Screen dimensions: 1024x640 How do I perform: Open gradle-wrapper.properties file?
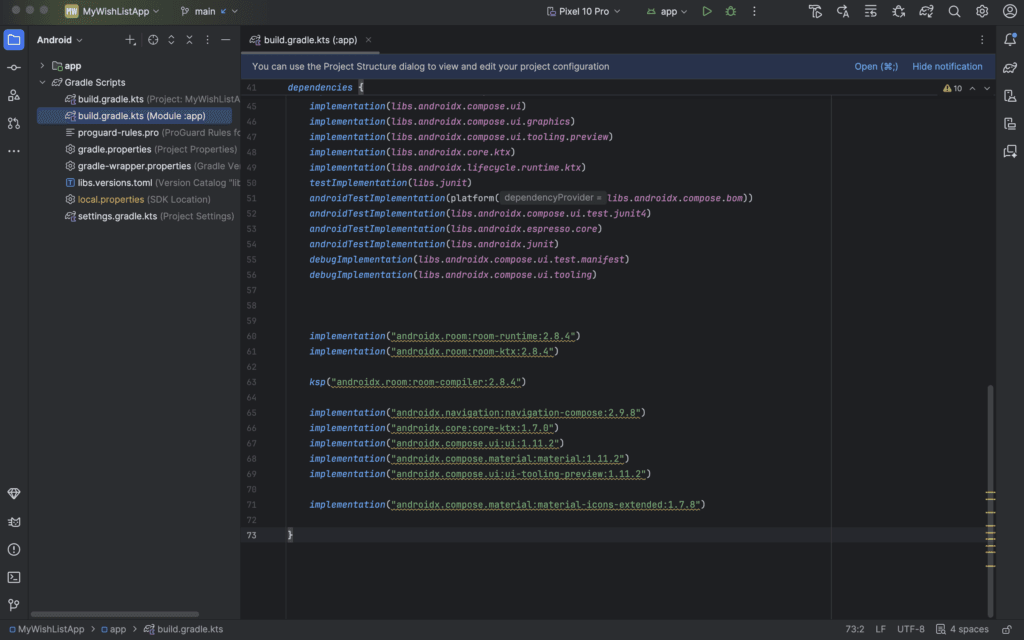(x=152, y=166)
